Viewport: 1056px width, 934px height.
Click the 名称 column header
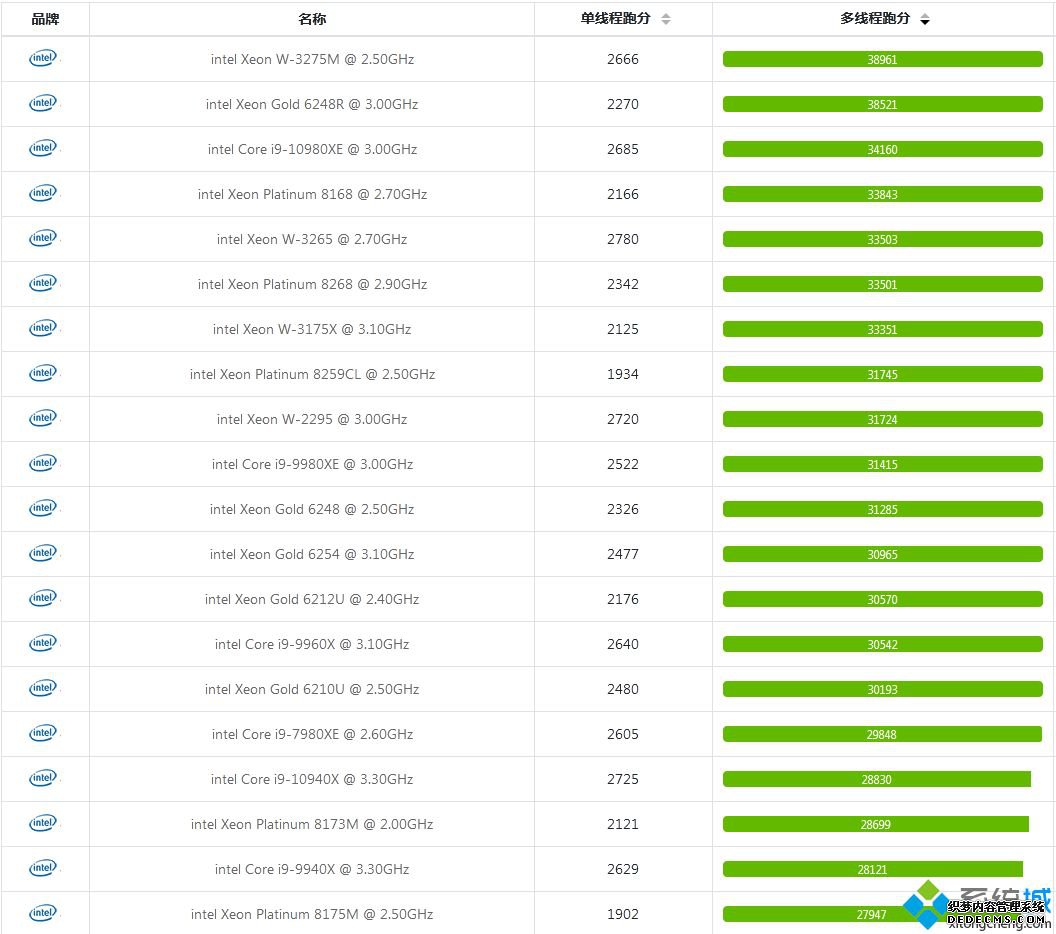(312, 19)
